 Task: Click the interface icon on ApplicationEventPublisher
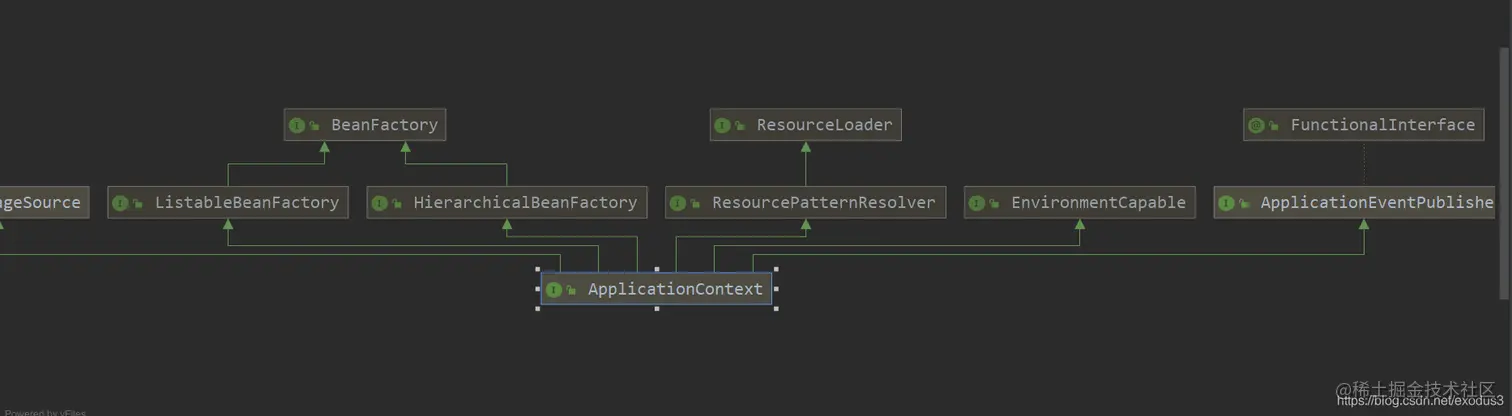coord(1226,203)
